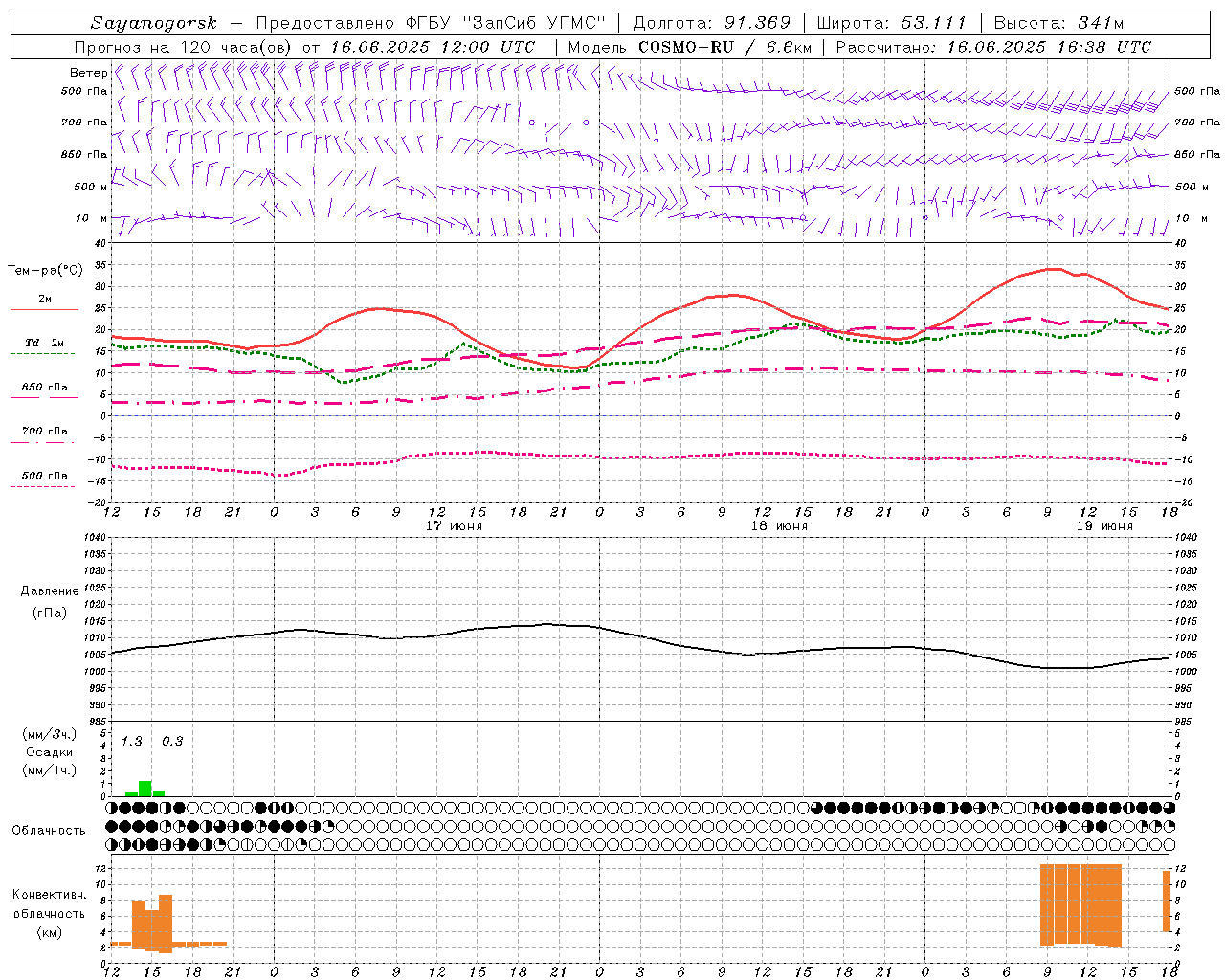Screen dimensions: 1225x980
Task: Click the precipitation total "1.3"
Action: pos(131,742)
